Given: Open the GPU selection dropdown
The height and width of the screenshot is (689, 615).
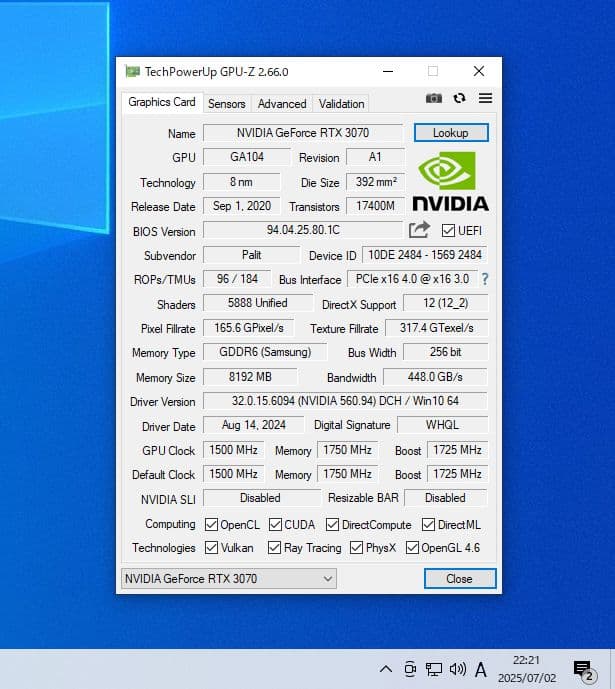Looking at the screenshot, I should [x=229, y=579].
